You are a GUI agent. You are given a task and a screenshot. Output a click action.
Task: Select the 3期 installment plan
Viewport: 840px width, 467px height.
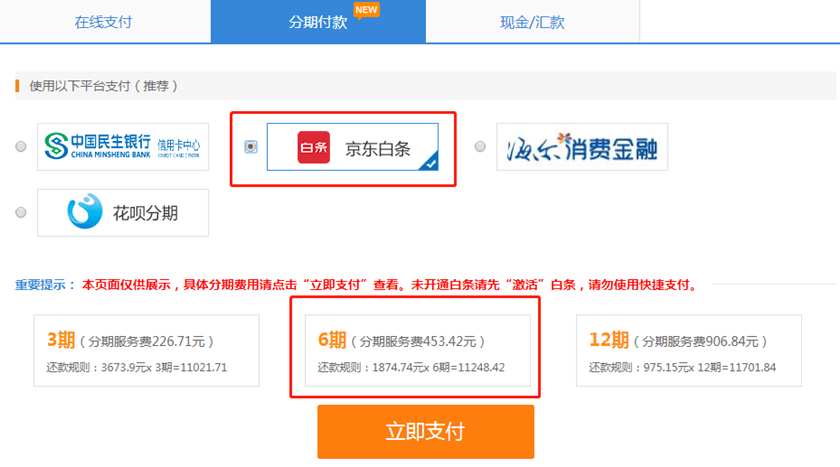pos(146,350)
